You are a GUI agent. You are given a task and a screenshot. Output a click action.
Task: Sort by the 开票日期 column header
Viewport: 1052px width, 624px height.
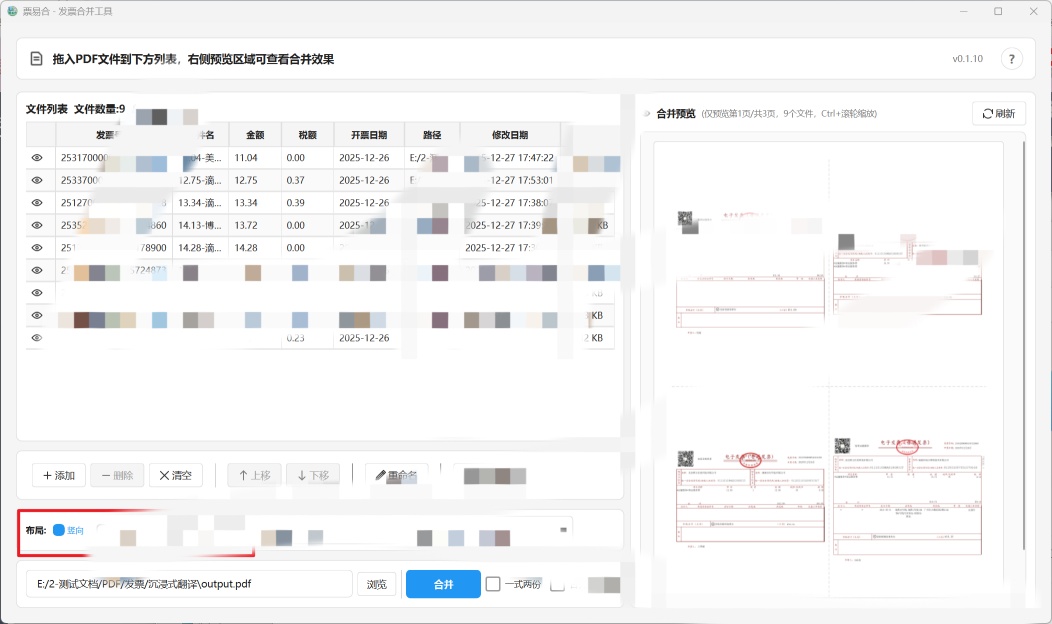369,135
